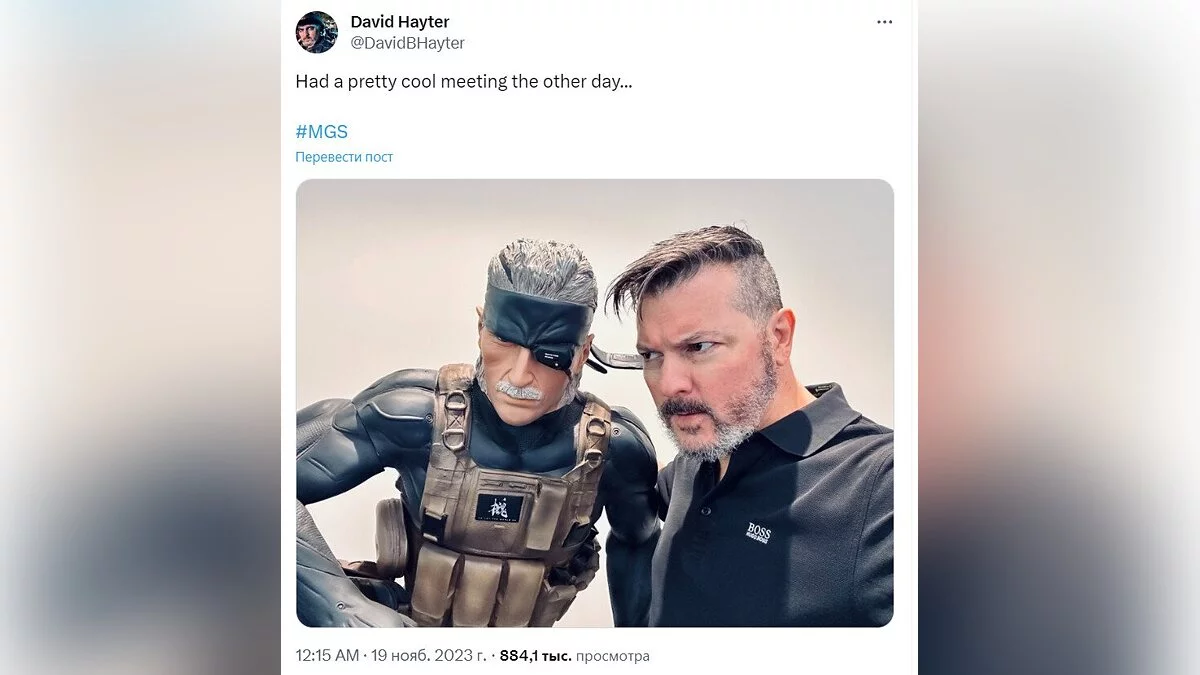Click the black patch on the tactical vest
The image size is (1200, 675).
tap(499, 508)
